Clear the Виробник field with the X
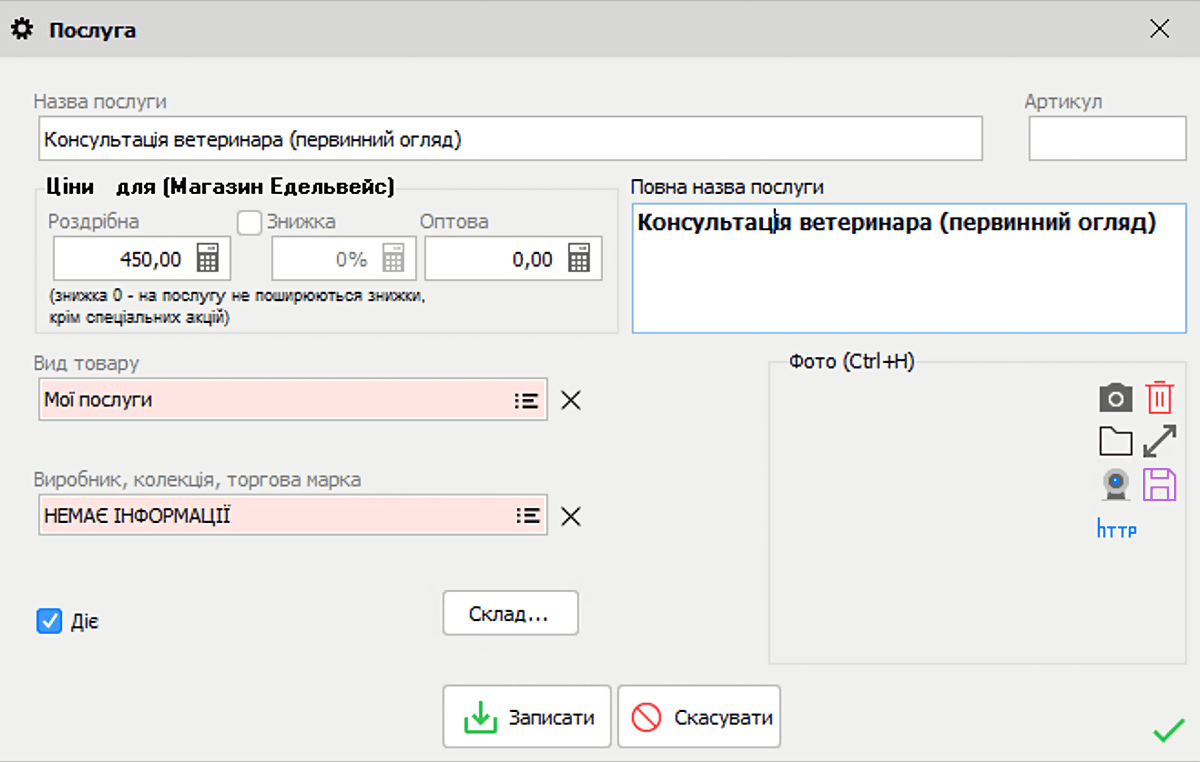The height and width of the screenshot is (762, 1200). tap(570, 516)
